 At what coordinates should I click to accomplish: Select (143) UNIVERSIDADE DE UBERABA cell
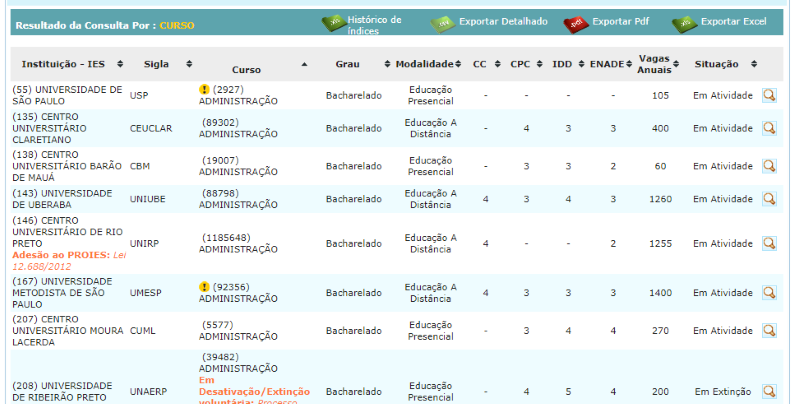(x=62, y=199)
